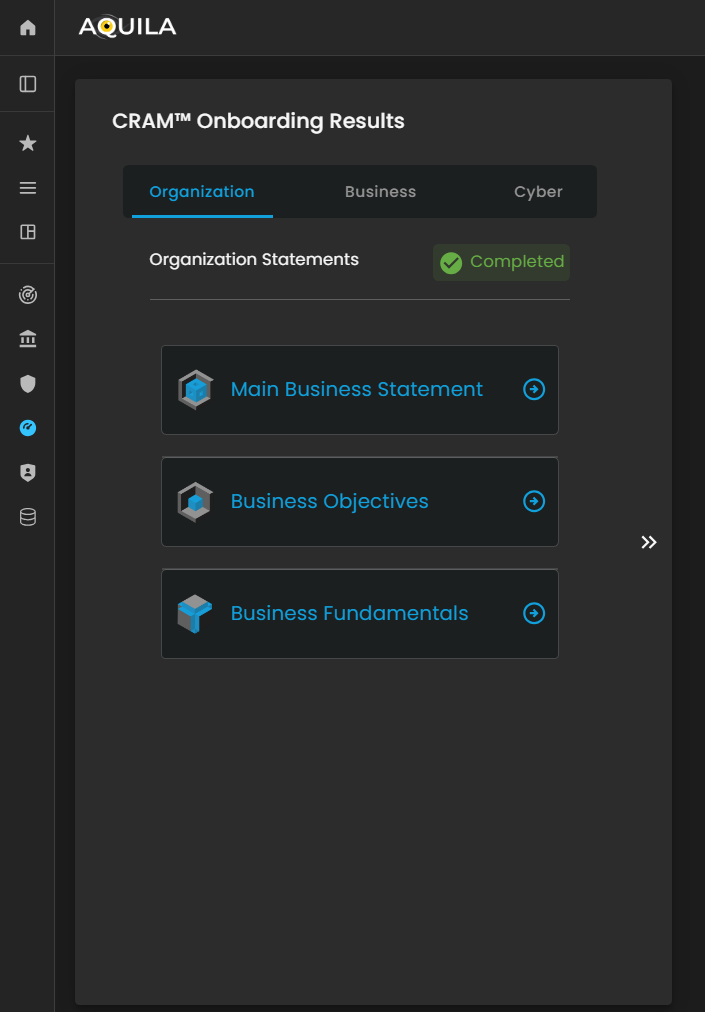The height and width of the screenshot is (1012, 705).
Task: Click the home icon in sidebar
Action: tap(28, 28)
